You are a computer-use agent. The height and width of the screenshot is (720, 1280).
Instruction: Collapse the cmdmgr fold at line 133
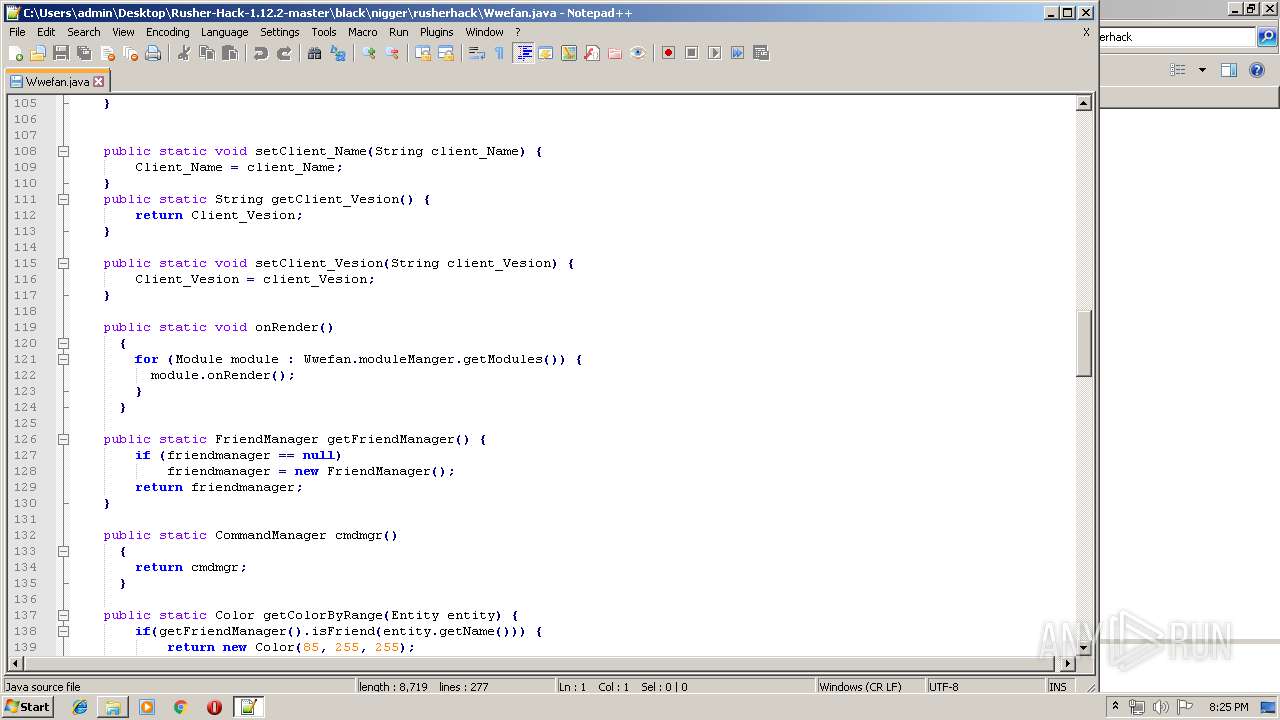[63, 551]
